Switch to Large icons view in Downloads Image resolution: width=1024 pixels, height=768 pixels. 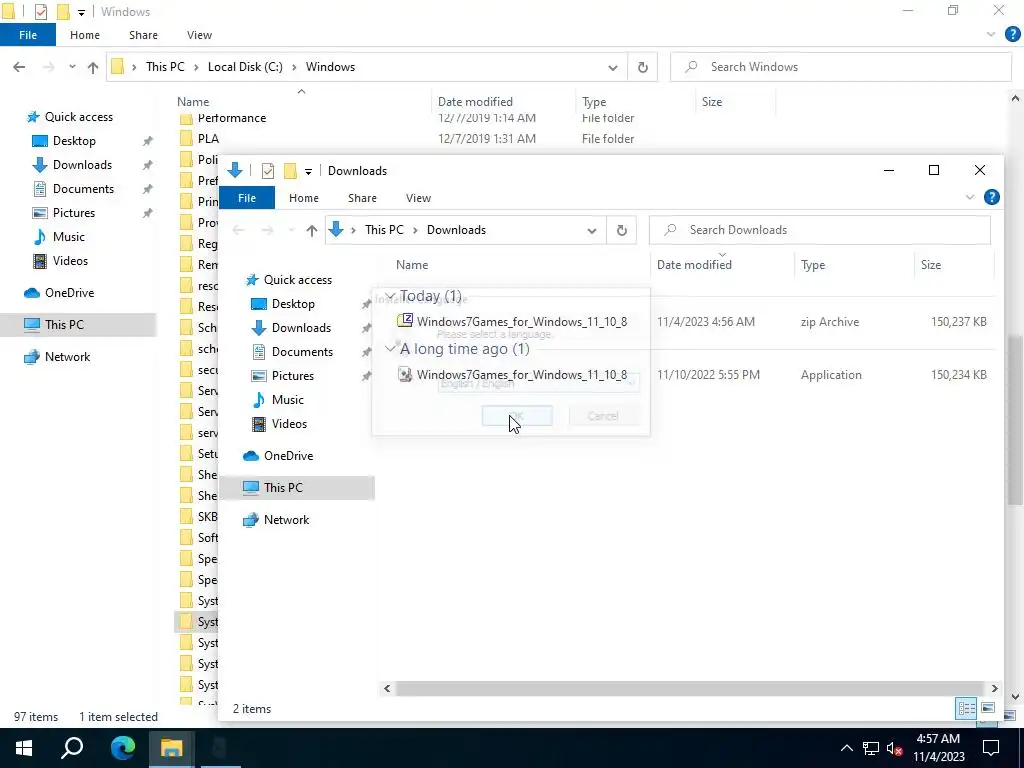987,708
